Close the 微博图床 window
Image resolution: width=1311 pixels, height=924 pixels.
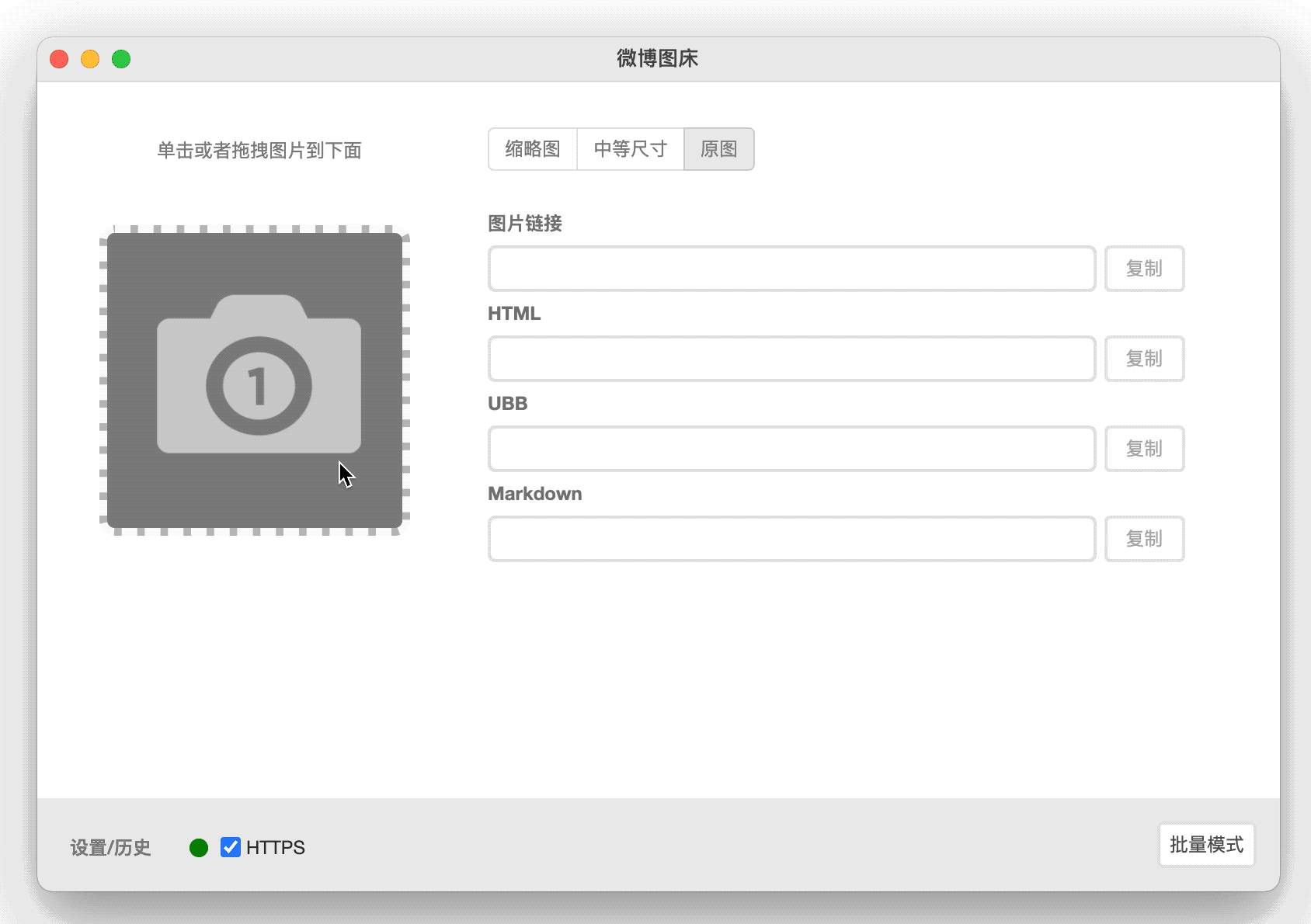[59, 59]
